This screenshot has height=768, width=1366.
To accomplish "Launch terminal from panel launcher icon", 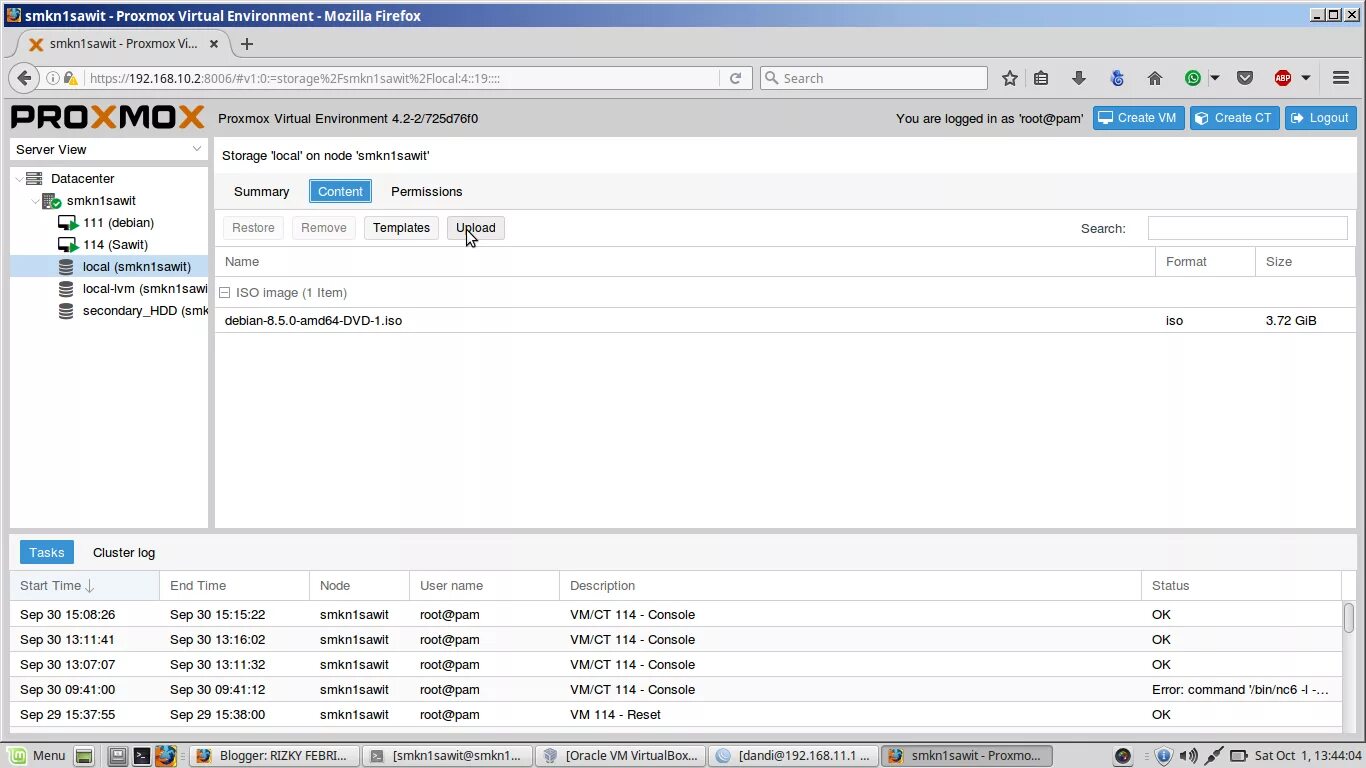I will (142, 756).
